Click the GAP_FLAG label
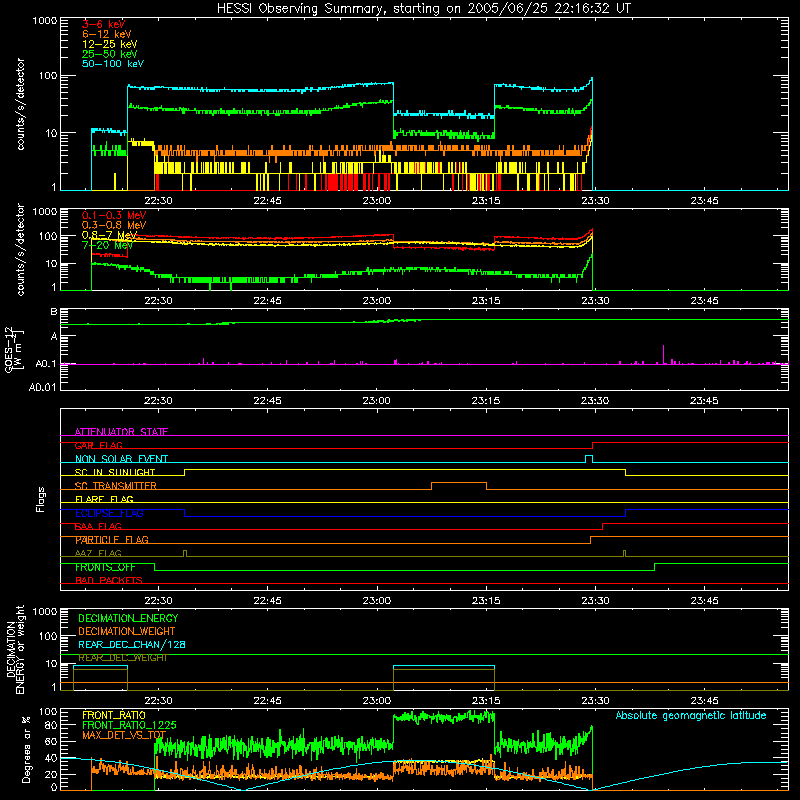800x800 pixels. (98, 445)
